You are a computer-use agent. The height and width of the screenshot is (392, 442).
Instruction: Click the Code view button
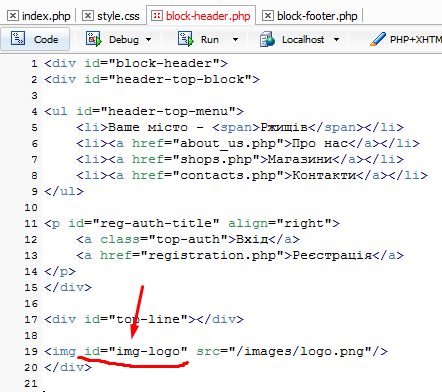35,39
